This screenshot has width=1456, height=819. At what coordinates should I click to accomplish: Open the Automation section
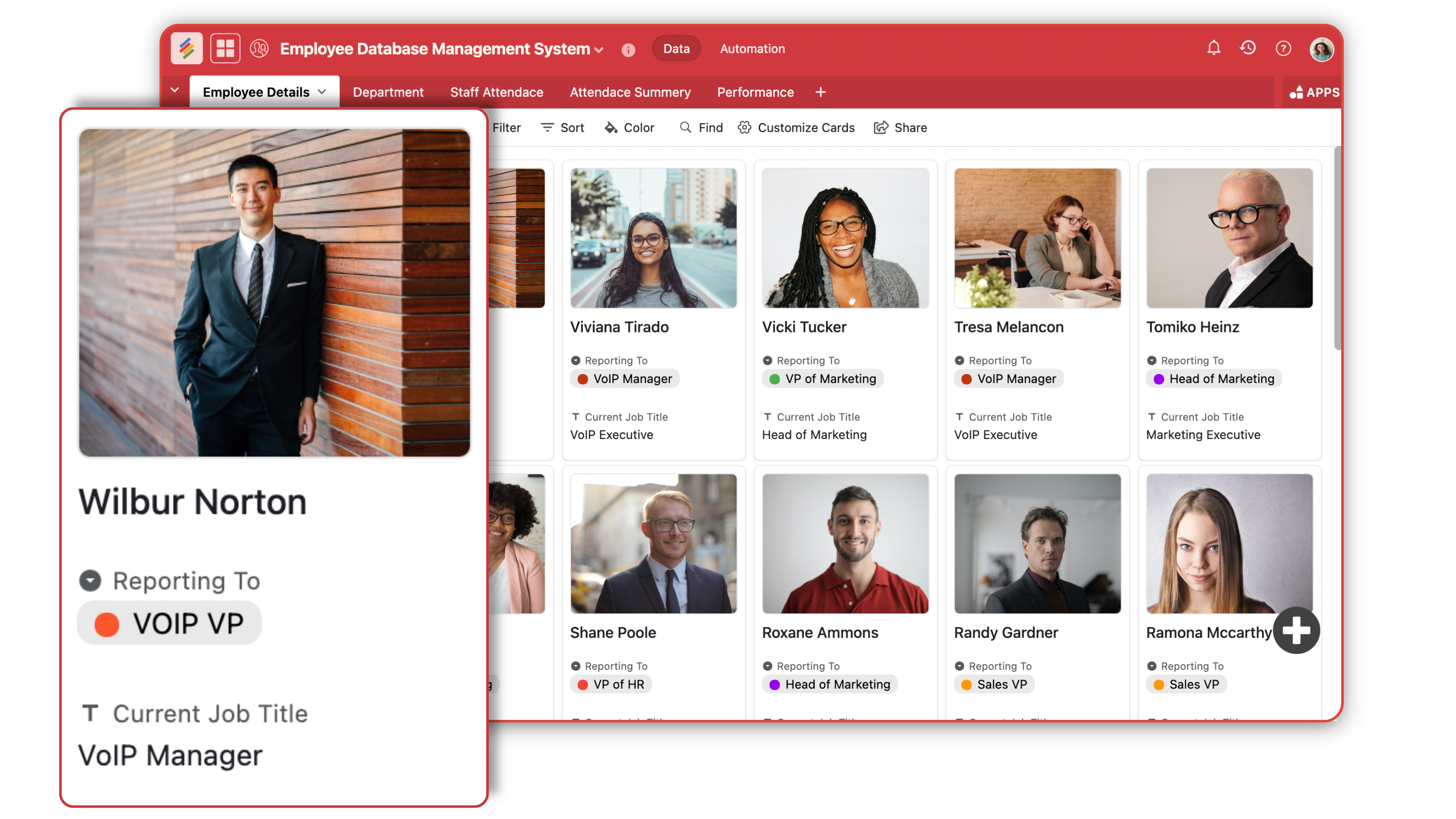click(752, 49)
